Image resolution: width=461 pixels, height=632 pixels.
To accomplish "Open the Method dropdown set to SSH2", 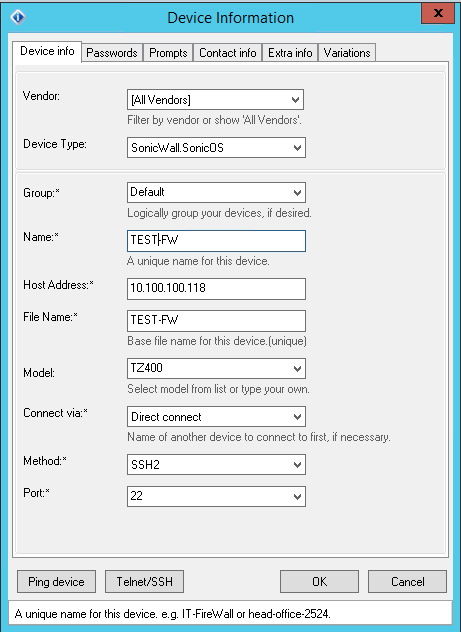I will [x=216, y=464].
